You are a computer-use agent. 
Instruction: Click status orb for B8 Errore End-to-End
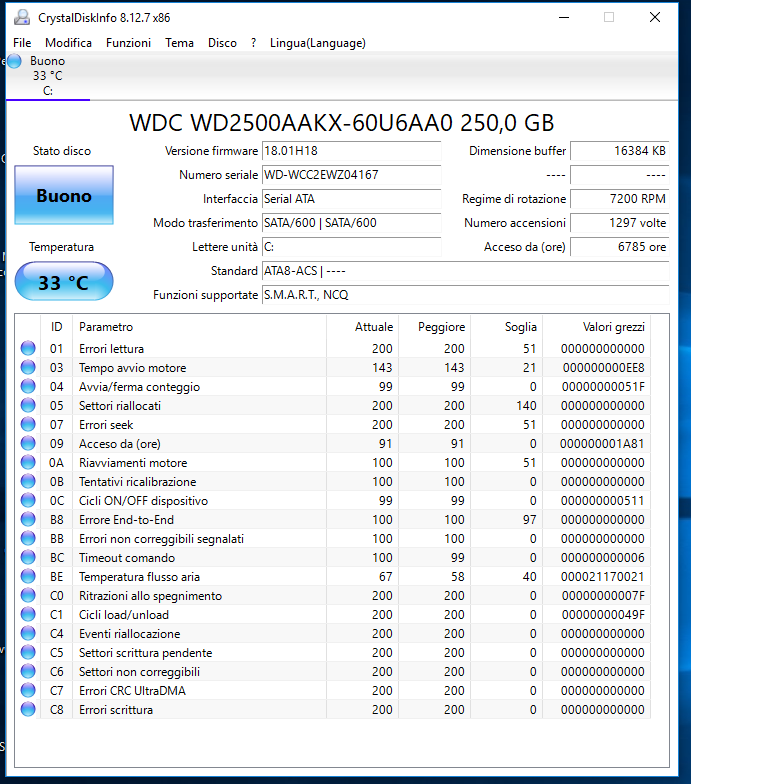28,520
